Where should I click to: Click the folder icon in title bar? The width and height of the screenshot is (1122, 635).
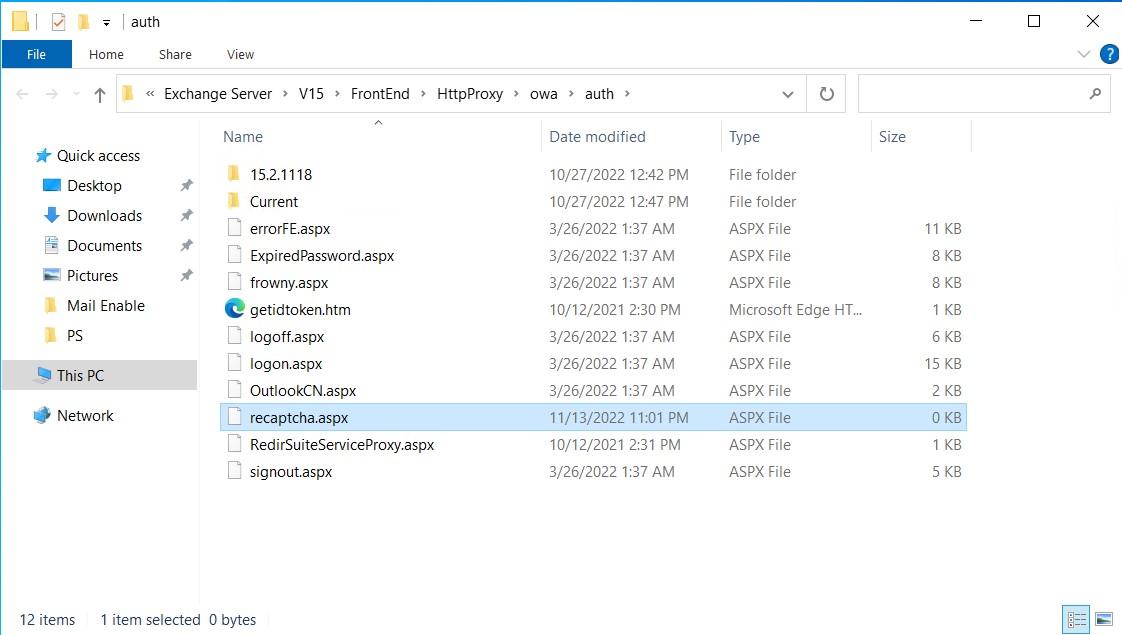[x=21, y=22]
